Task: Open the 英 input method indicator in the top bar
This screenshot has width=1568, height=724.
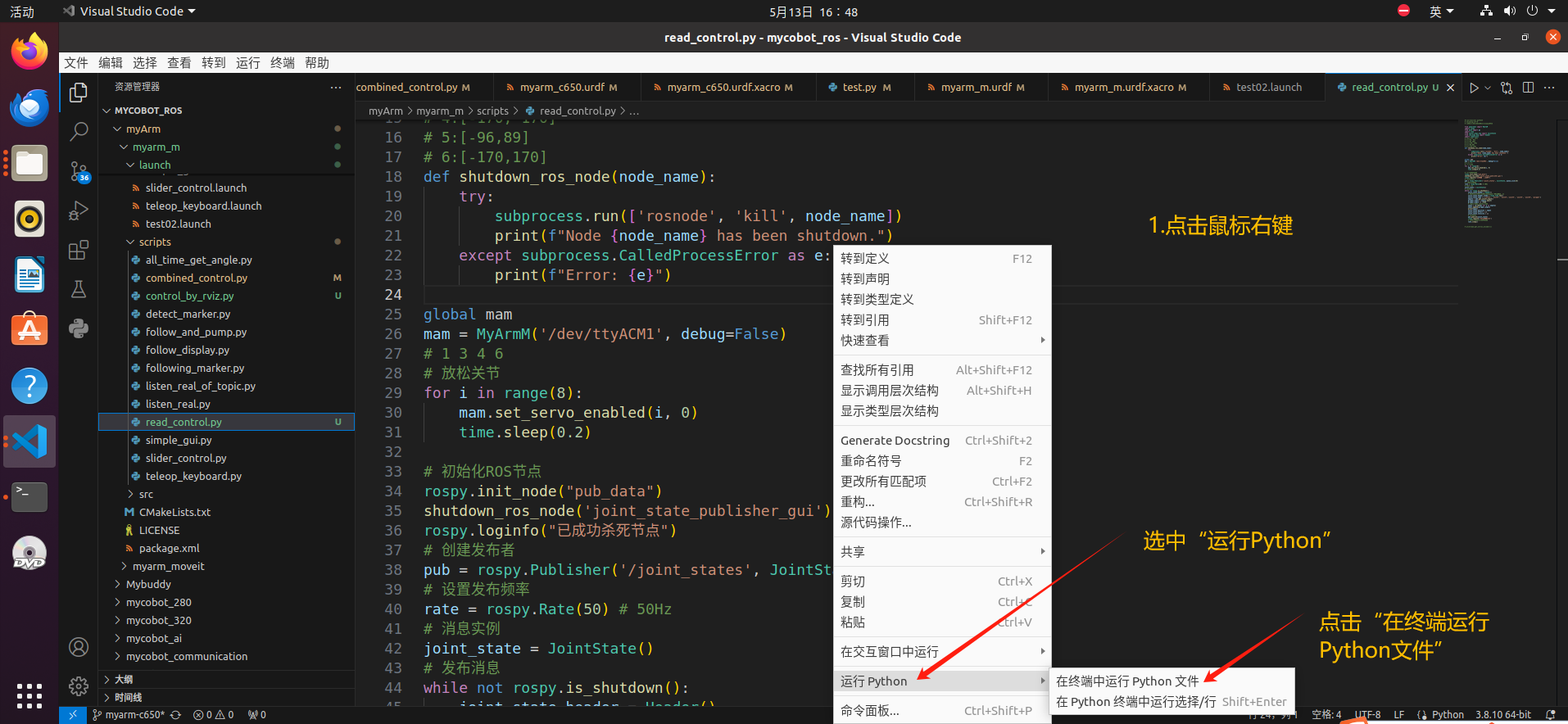Action: (1441, 11)
